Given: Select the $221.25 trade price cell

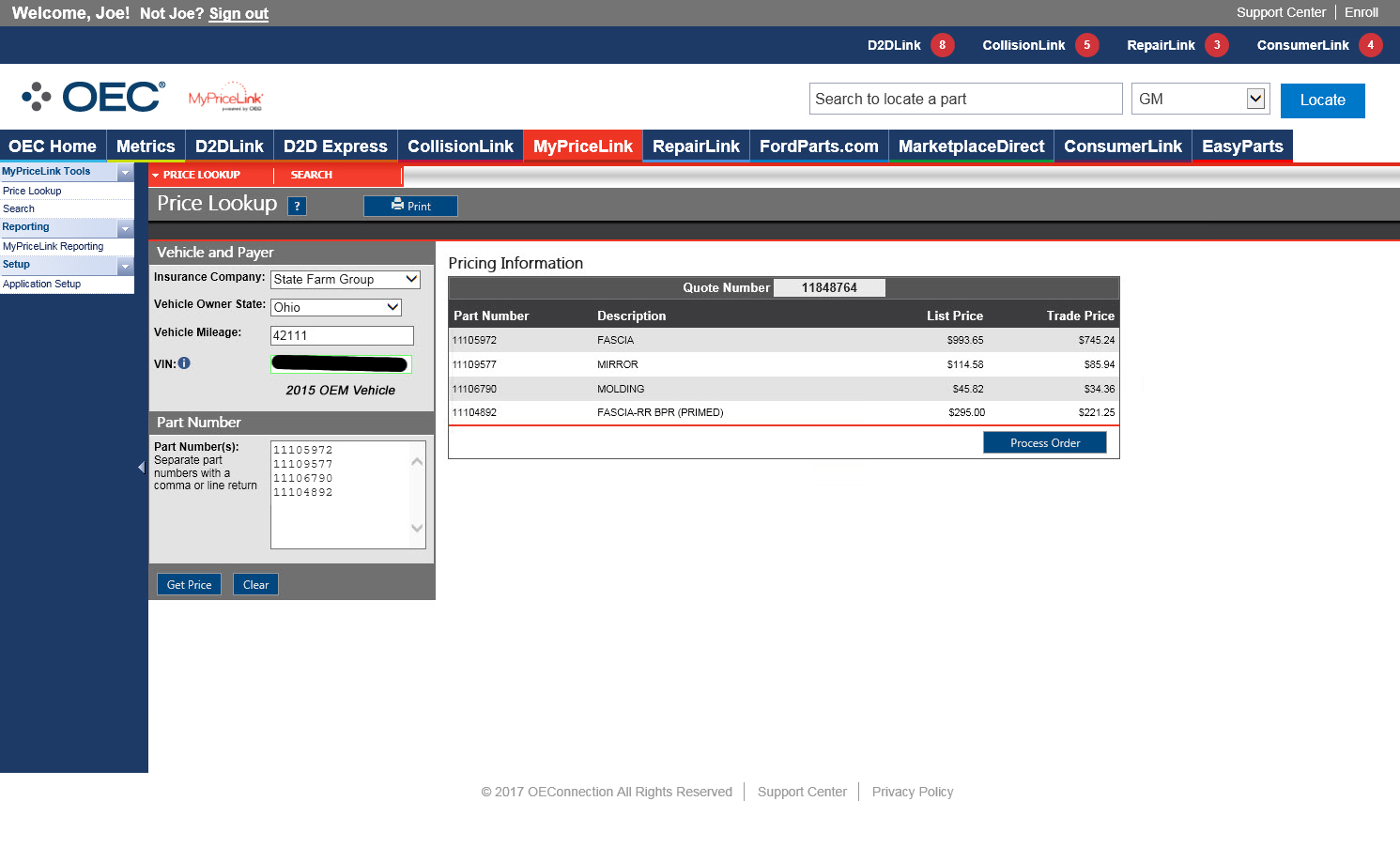Looking at the screenshot, I should pyautogui.click(x=1097, y=412).
